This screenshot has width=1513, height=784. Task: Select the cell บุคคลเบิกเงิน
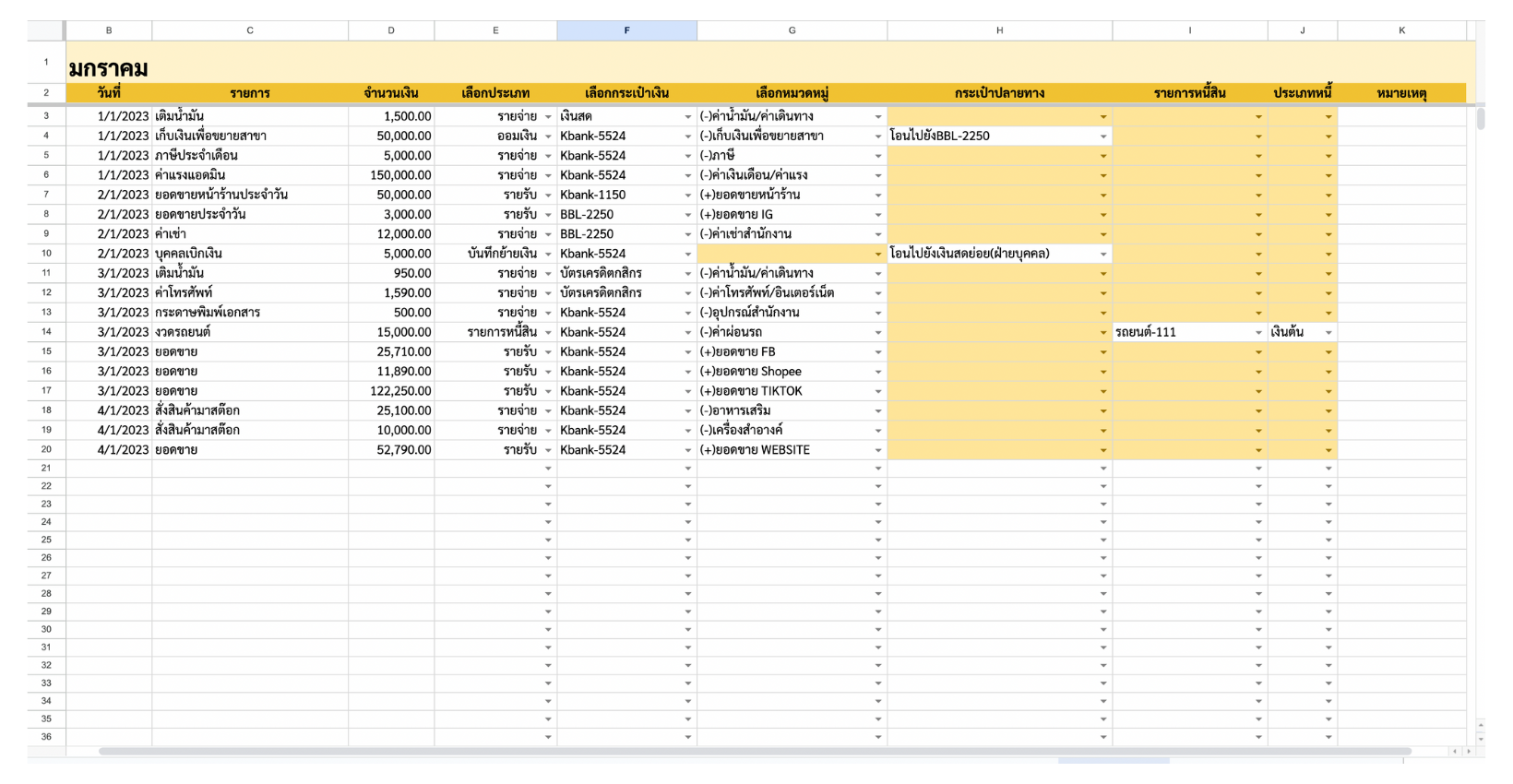(250, 254)
